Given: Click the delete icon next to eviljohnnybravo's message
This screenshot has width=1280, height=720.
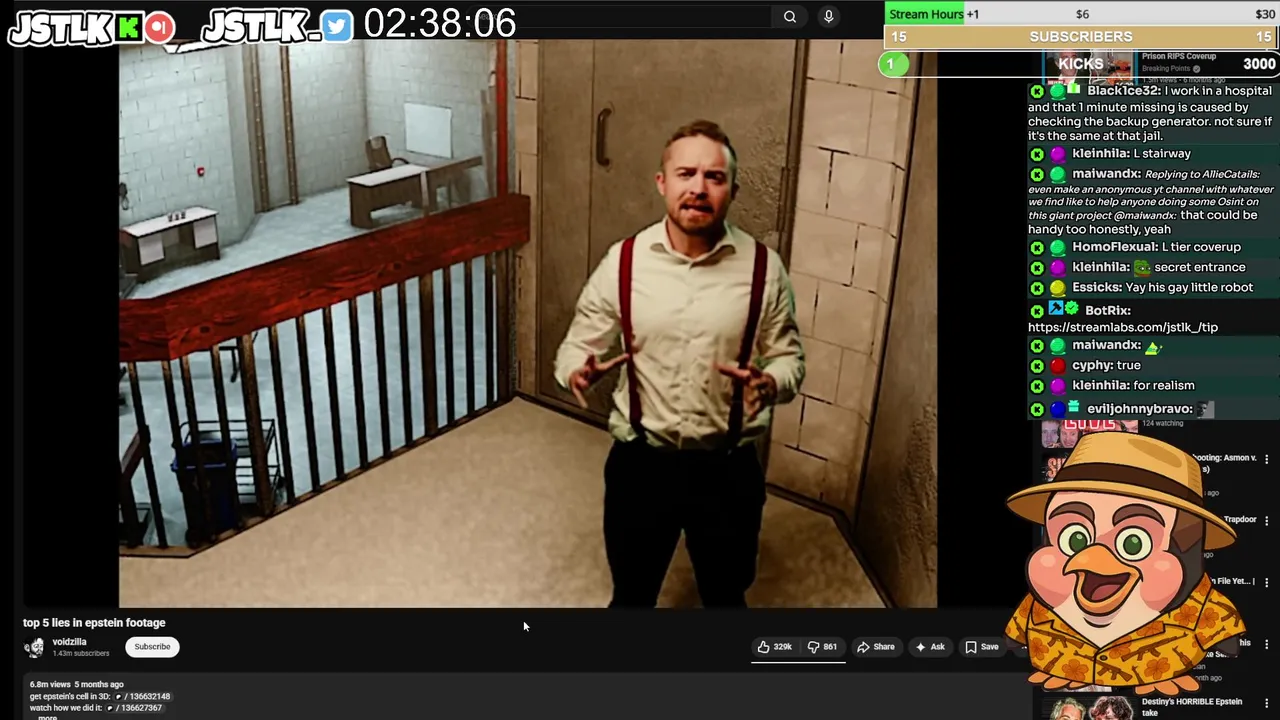Looking at the screenshot, I should pyautogui.click(x=1037, y=409).
